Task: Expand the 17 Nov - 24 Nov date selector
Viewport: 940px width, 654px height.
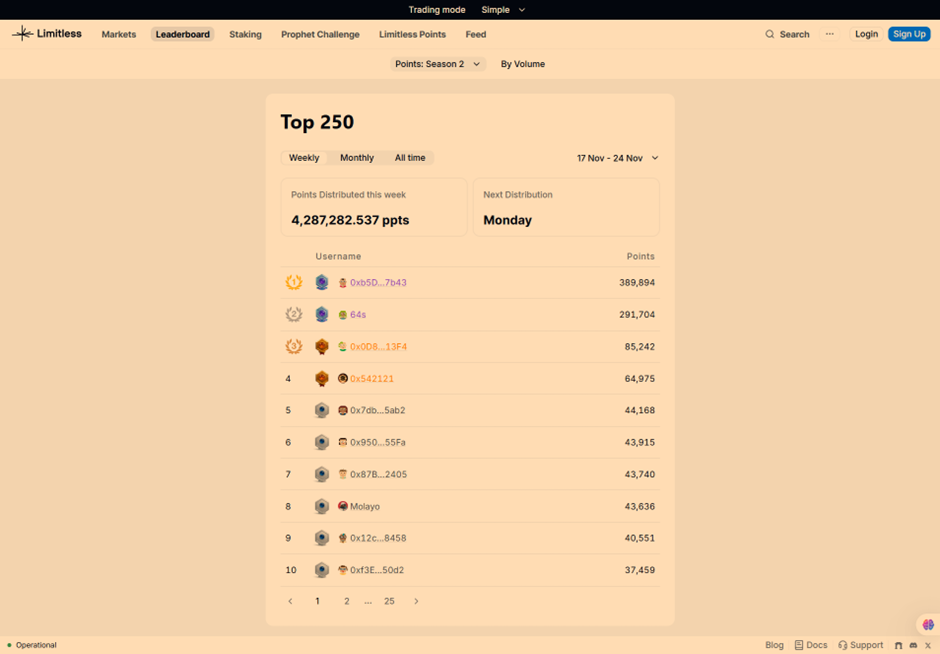Action: [617, 157]
